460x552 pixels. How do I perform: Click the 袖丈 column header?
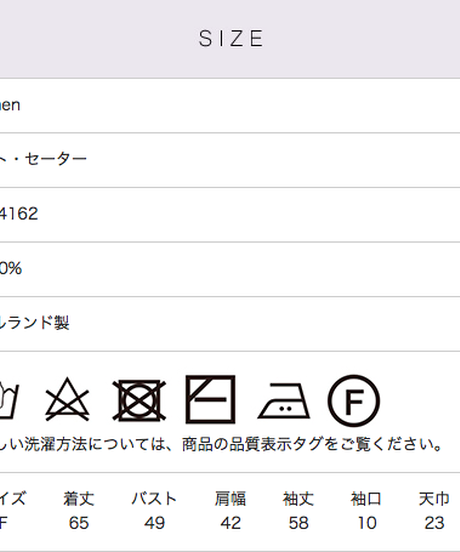(298, 499)
